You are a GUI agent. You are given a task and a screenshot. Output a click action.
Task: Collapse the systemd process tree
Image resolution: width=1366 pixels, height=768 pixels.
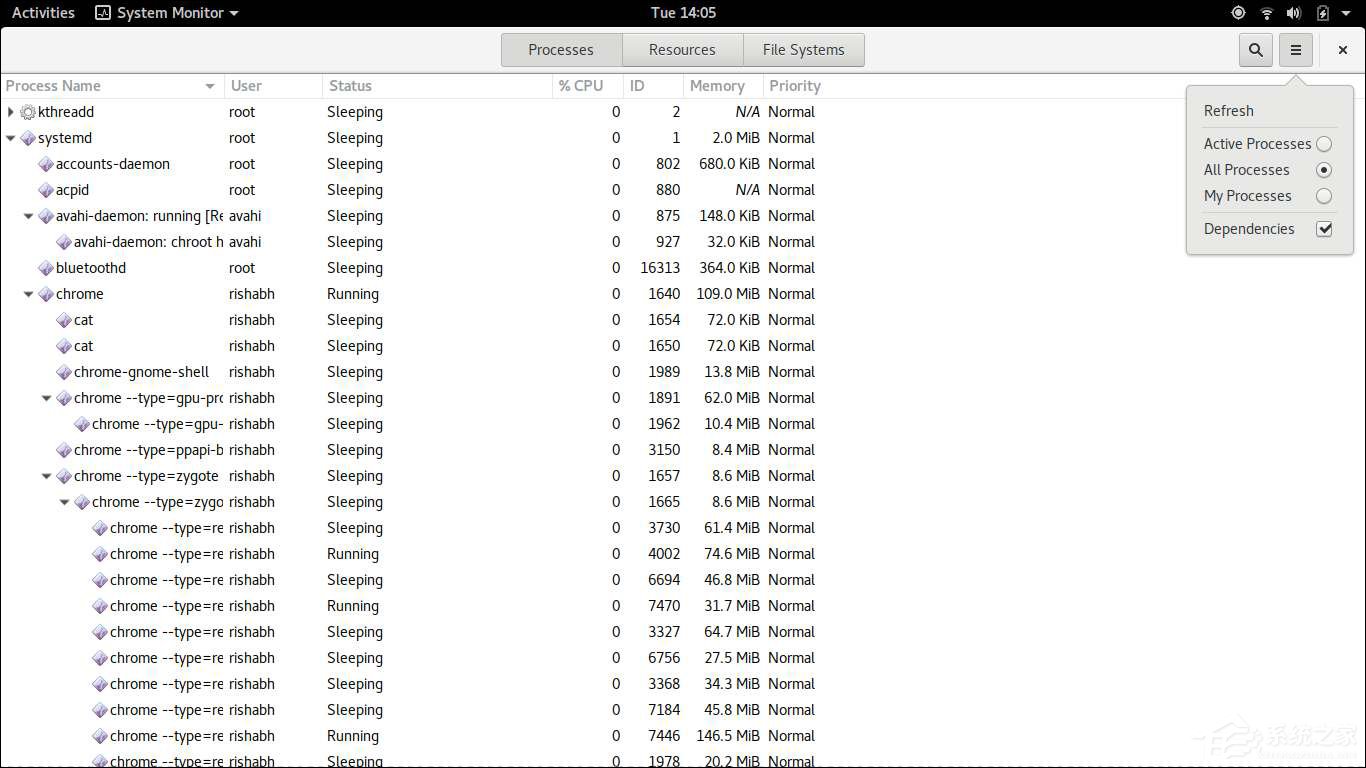(11, 138)
